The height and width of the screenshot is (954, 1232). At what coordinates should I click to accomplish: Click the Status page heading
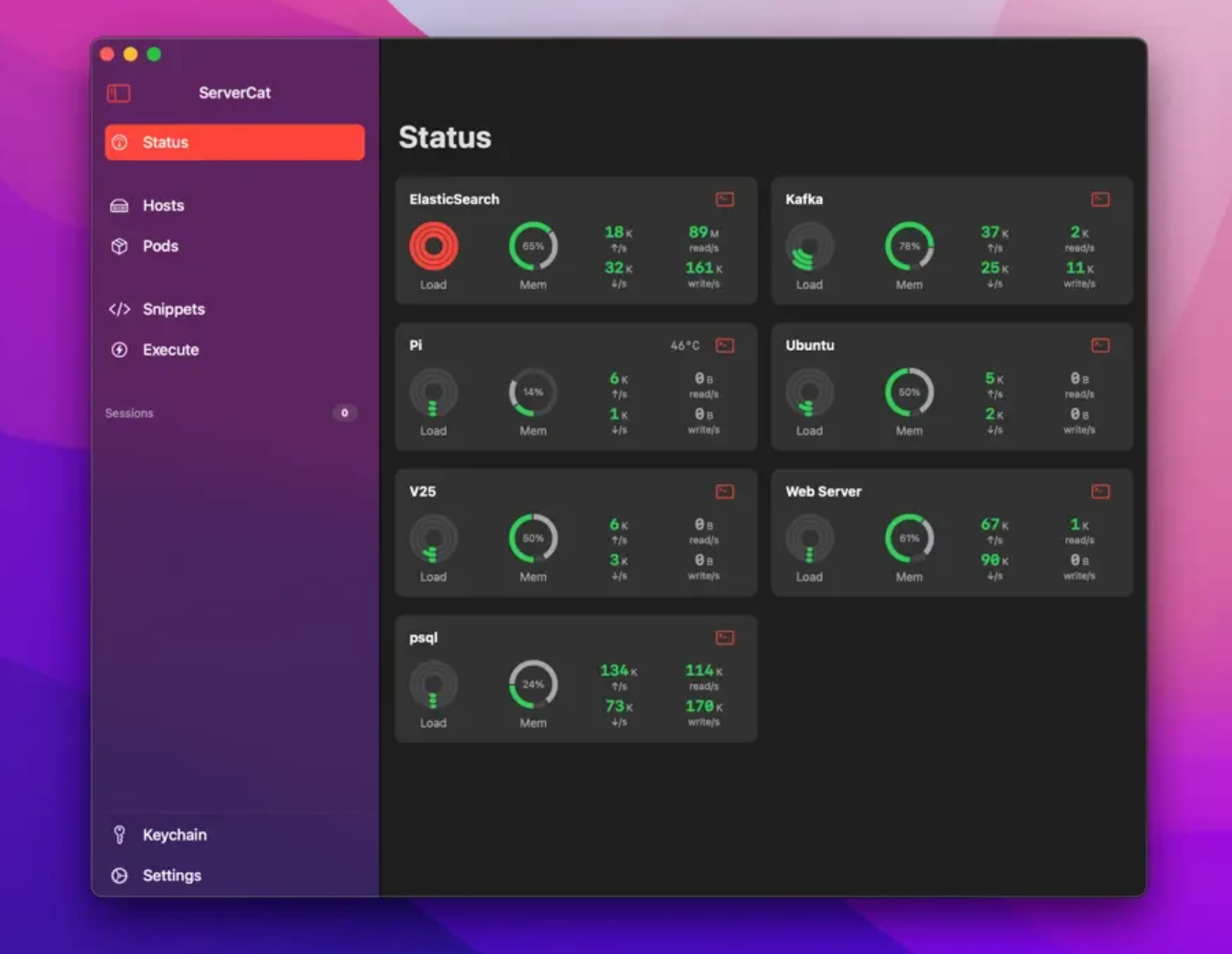pyautogui.click(x=445, y=138)
